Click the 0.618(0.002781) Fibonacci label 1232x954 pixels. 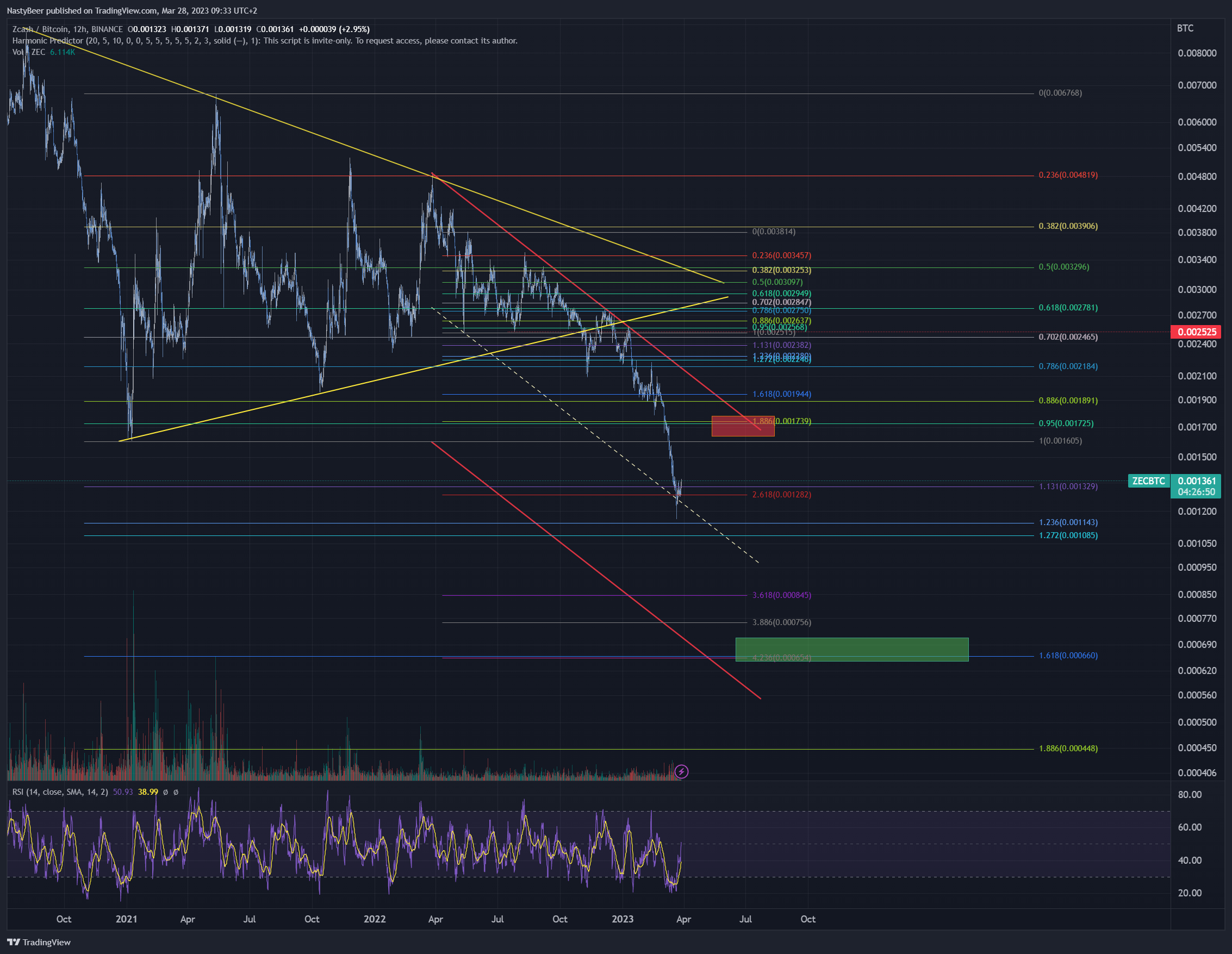(x=1068, y=308)
